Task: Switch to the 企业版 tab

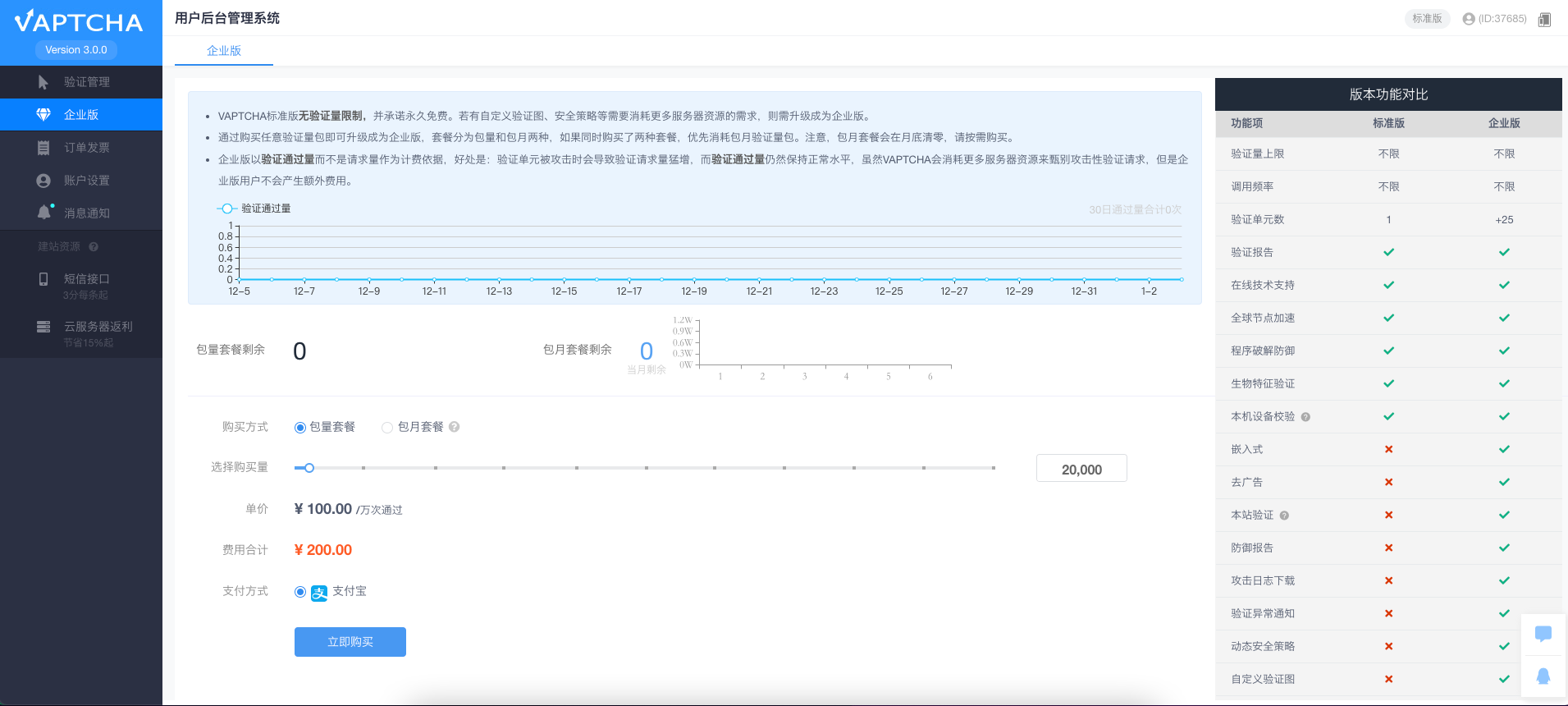Action: 224,51
